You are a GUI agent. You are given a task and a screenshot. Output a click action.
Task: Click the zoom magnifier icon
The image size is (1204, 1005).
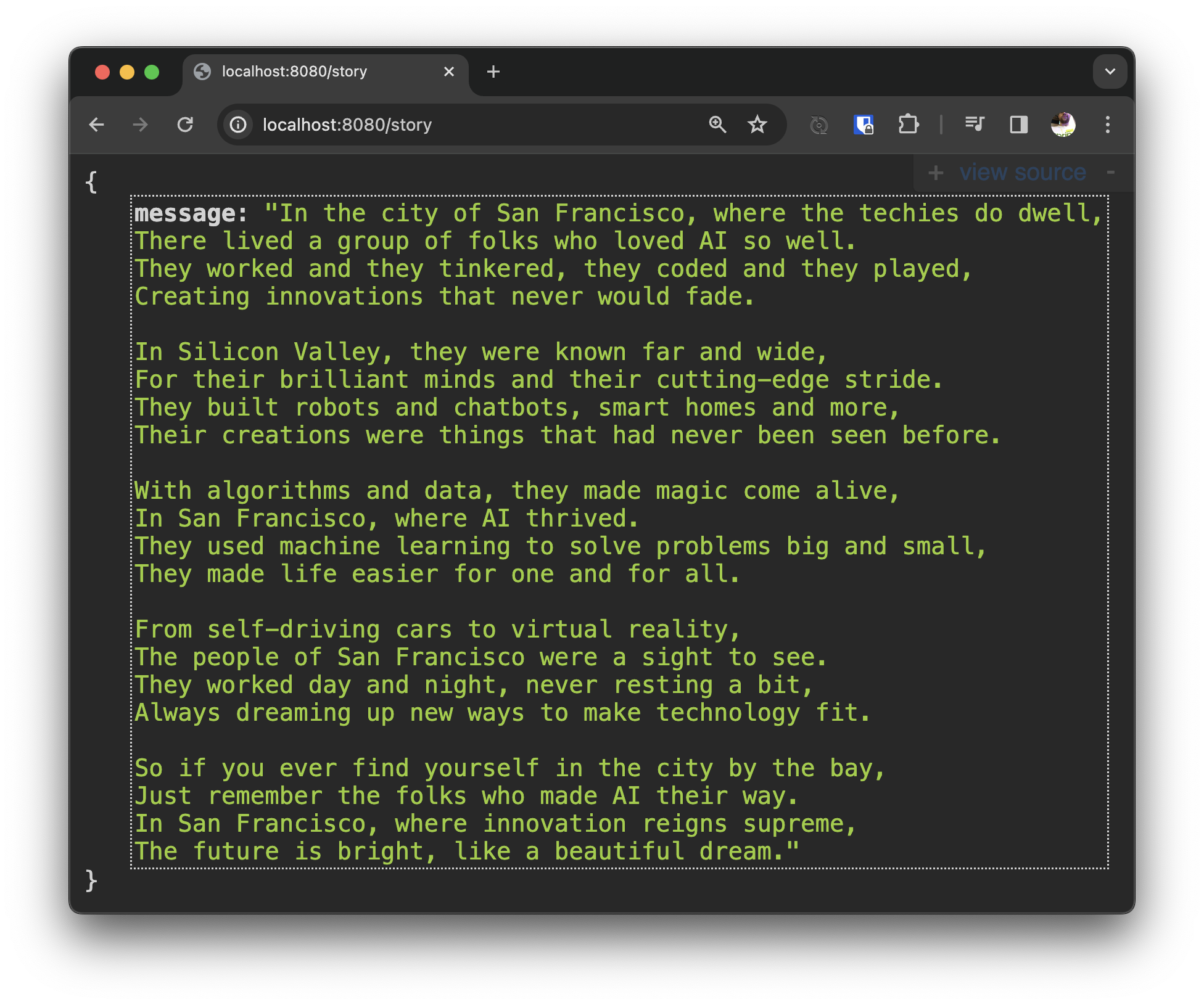[x=717, y=125]
